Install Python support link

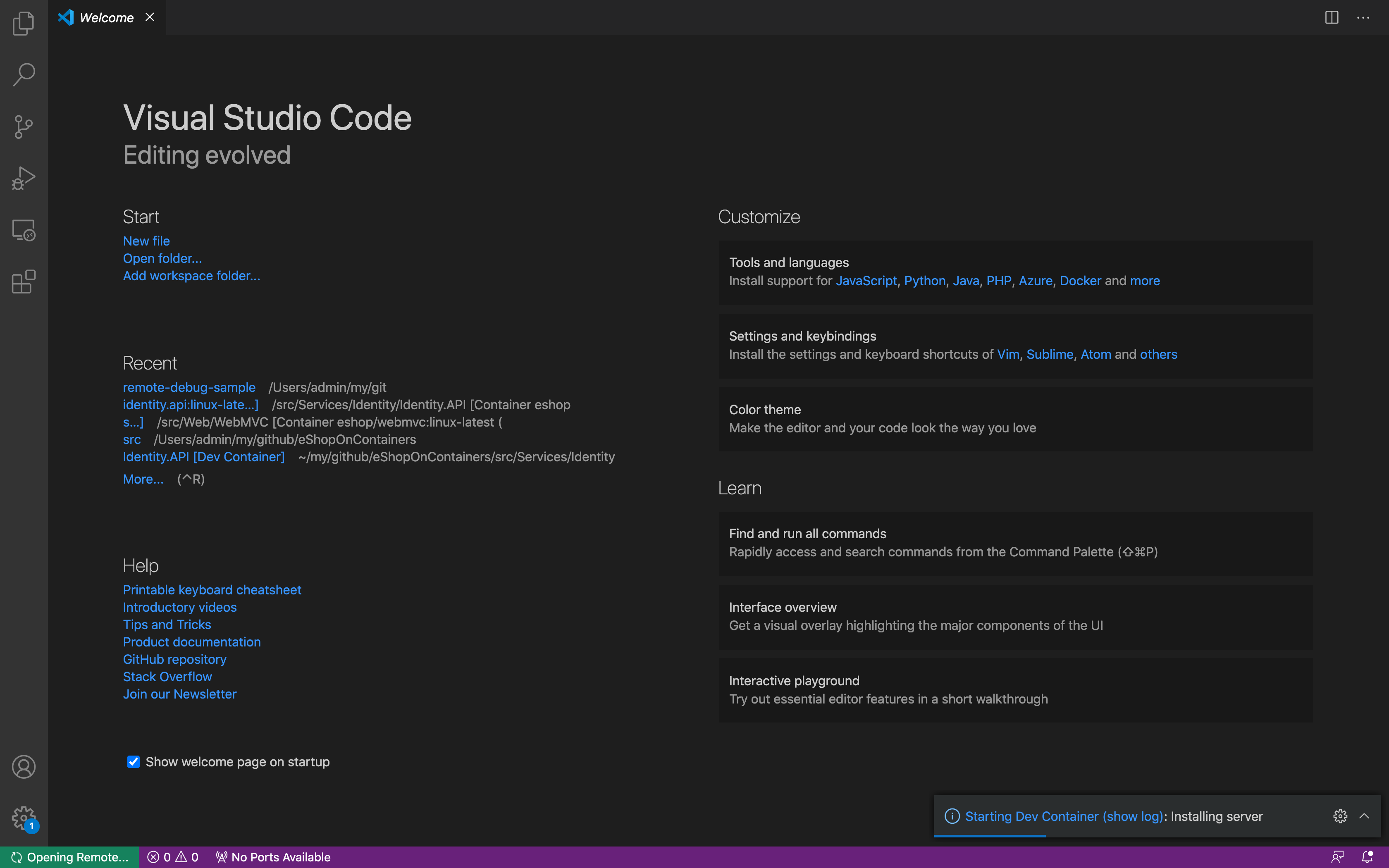pyautogui.click(x=925, y=281)
